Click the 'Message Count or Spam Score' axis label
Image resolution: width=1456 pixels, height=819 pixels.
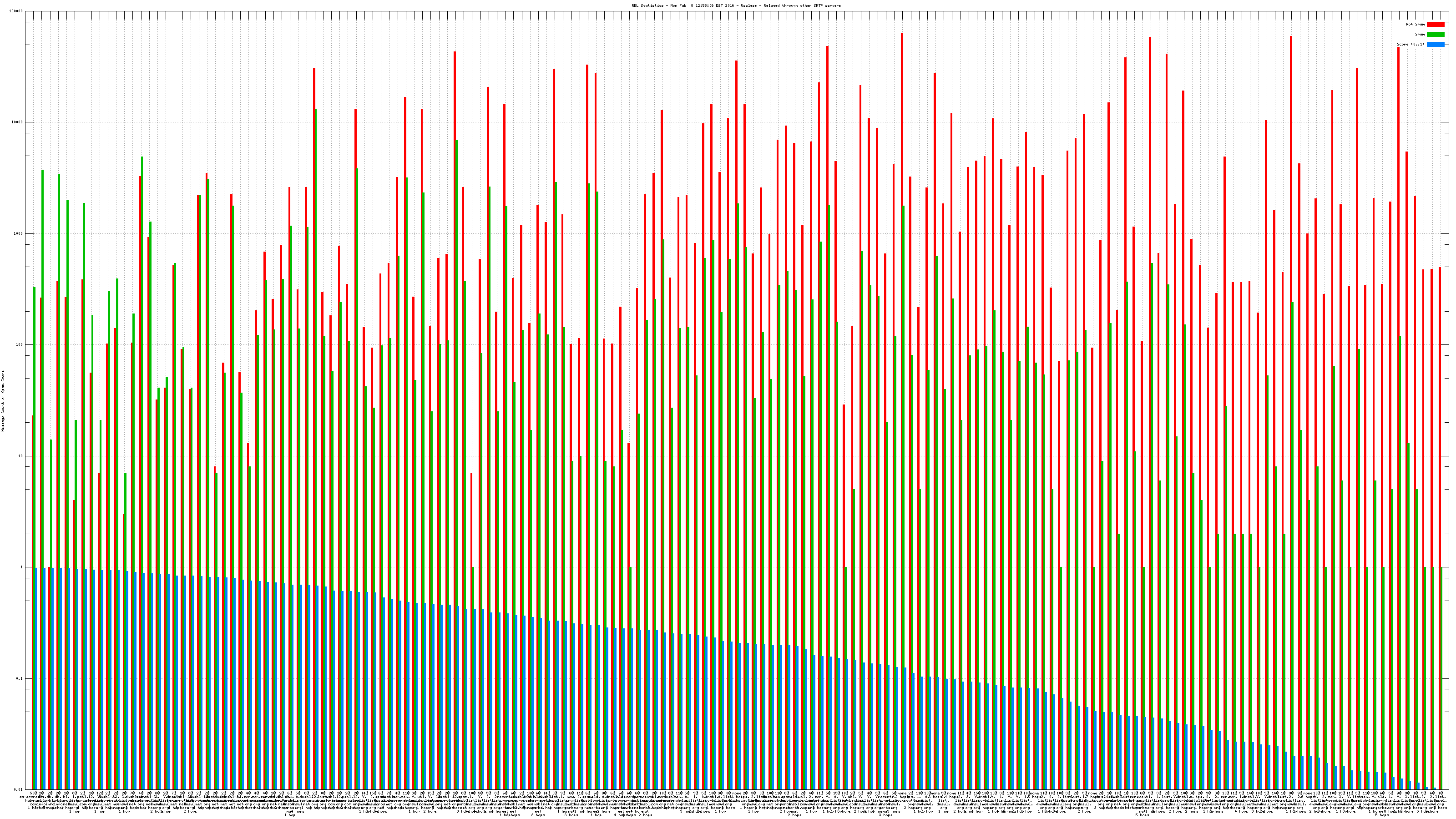pos(3,401)
